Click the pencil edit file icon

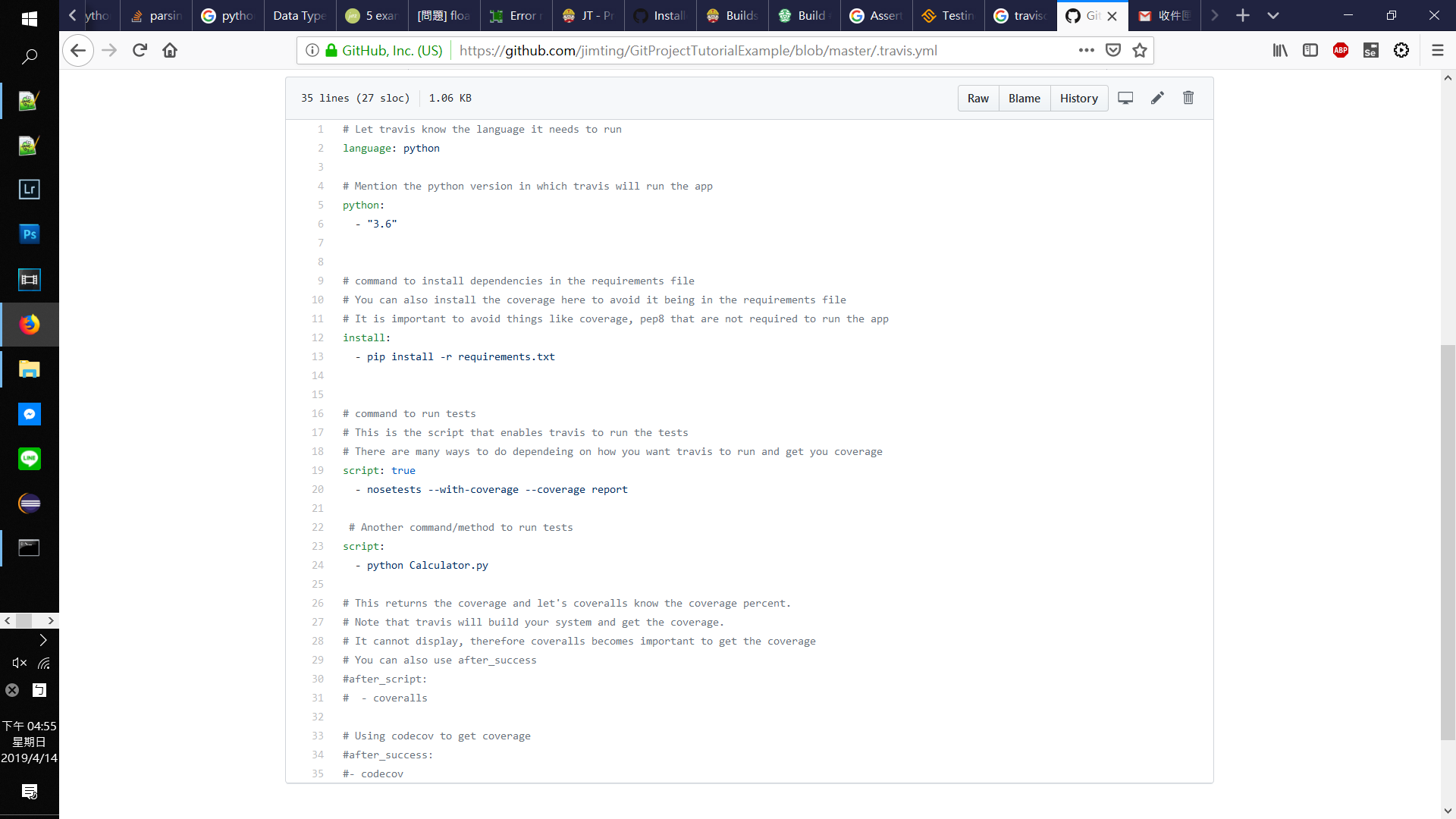click(1157, 98)
